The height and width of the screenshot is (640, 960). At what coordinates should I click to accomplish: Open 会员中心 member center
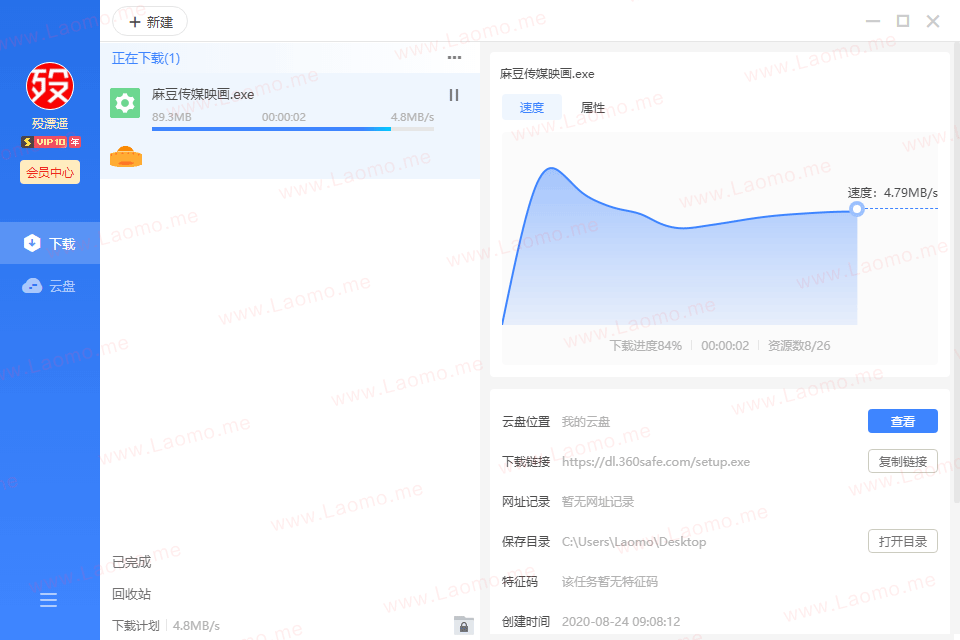(x=50, y=172)
